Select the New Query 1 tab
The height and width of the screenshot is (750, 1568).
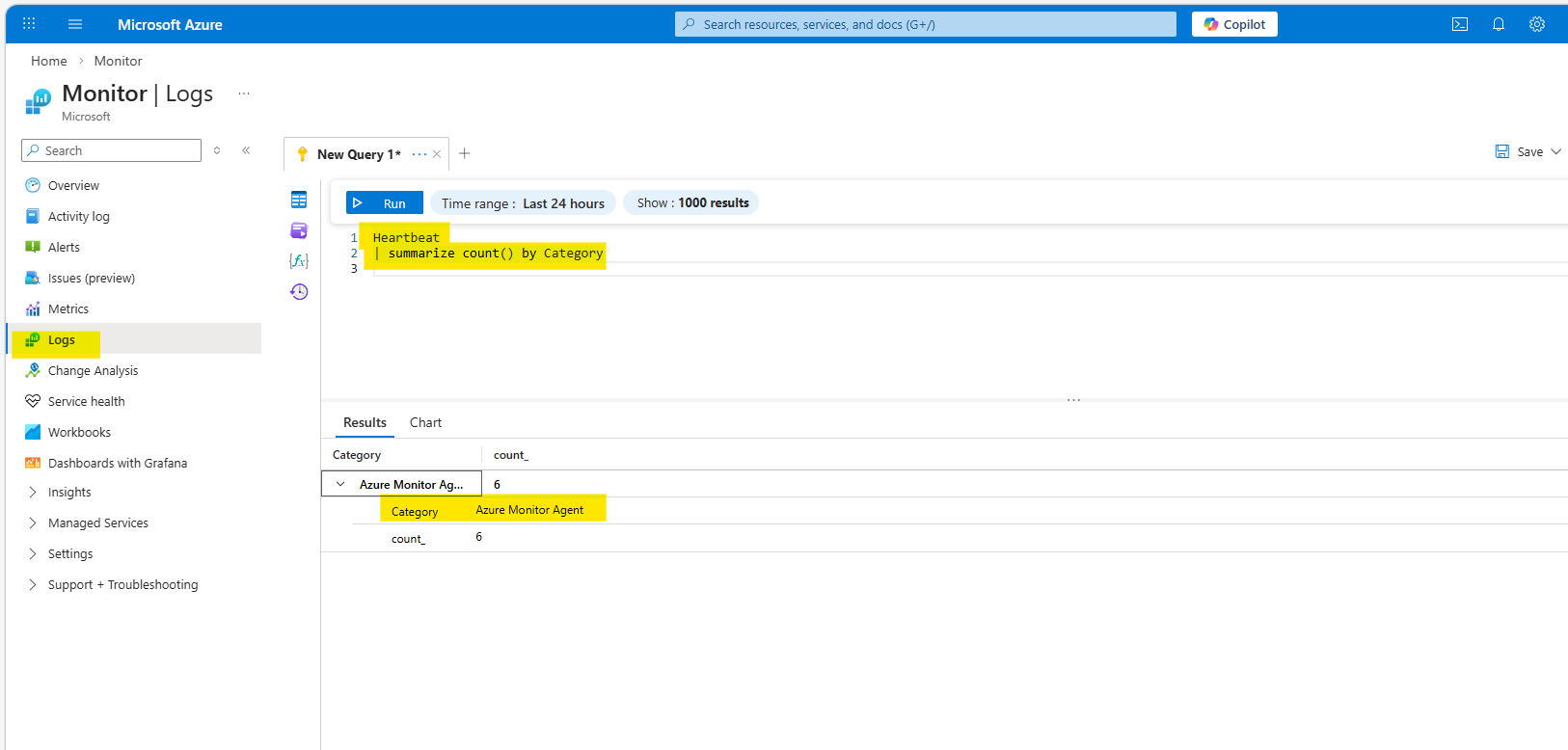click(359, 154)
